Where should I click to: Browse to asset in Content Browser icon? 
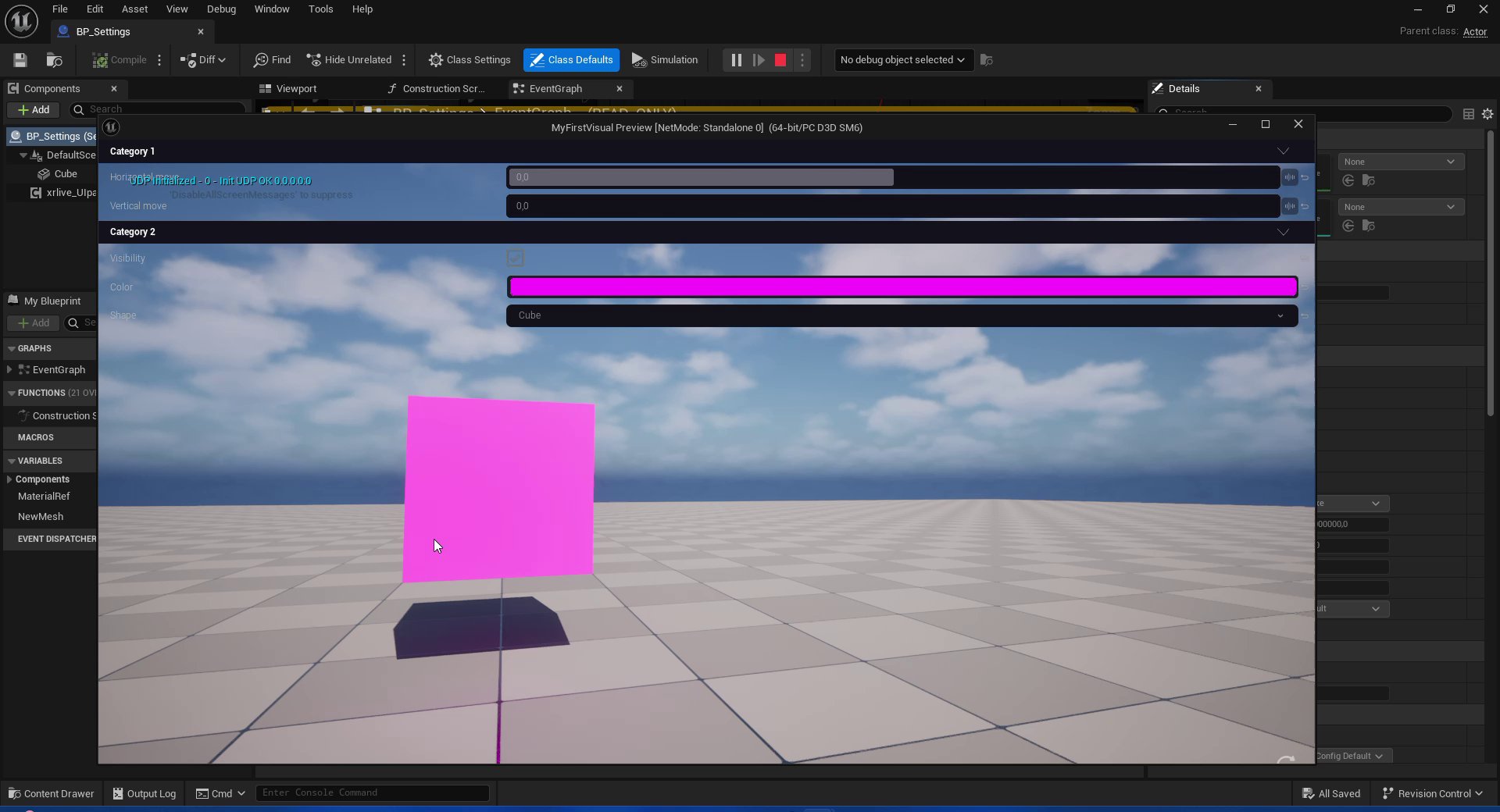[x=54, y=60]
